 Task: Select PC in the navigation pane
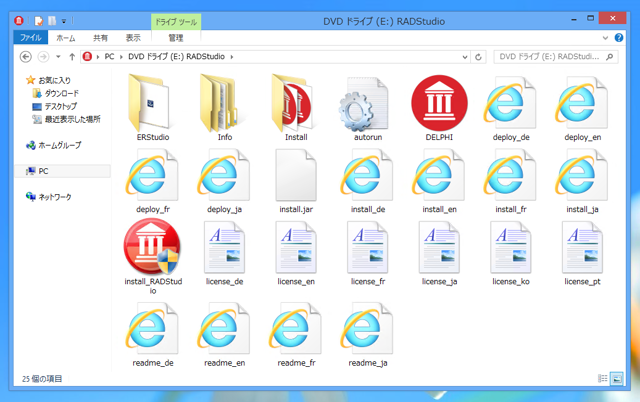[62, 171]
